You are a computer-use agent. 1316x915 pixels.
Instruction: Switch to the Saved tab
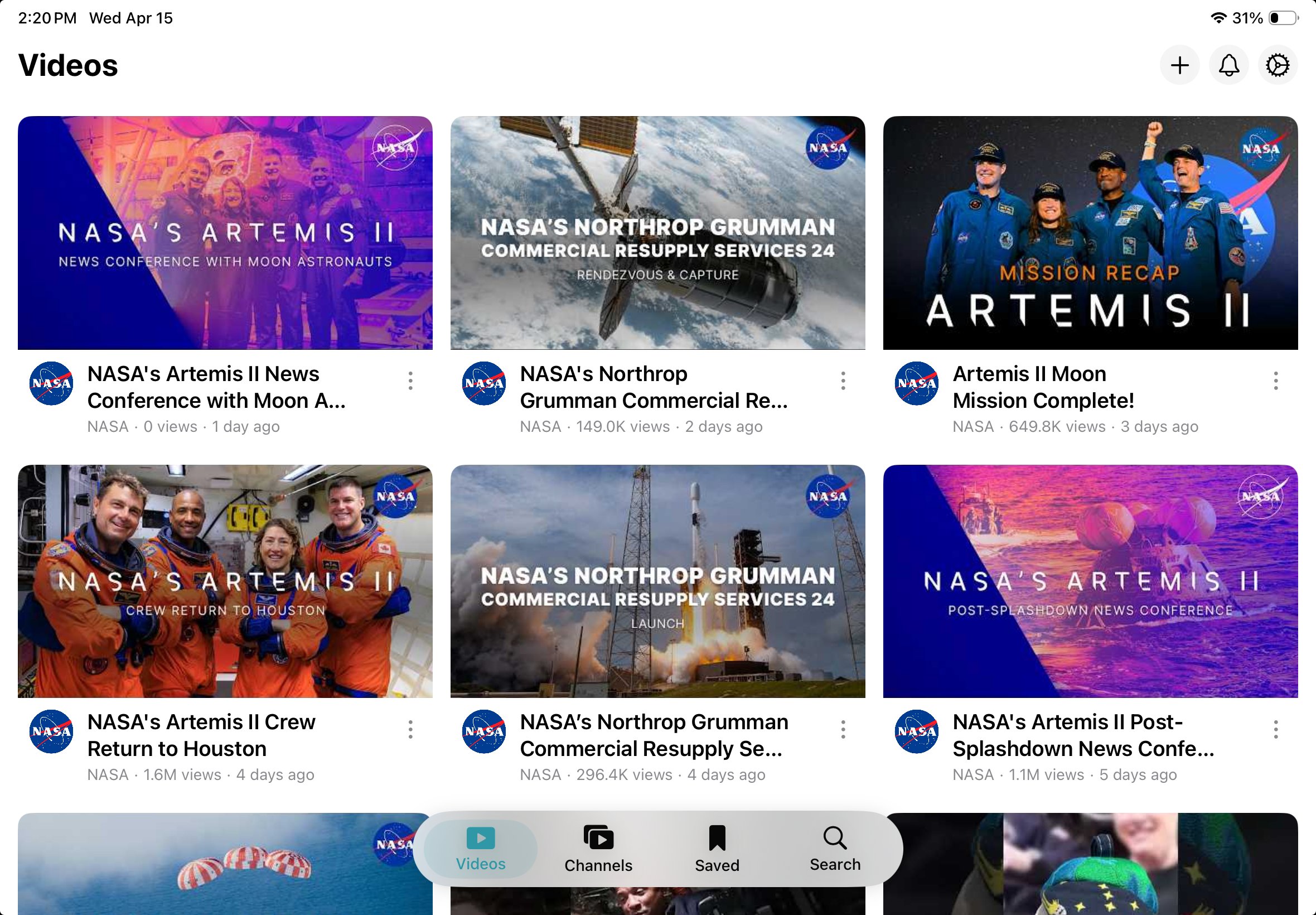(x=717, y=849)
